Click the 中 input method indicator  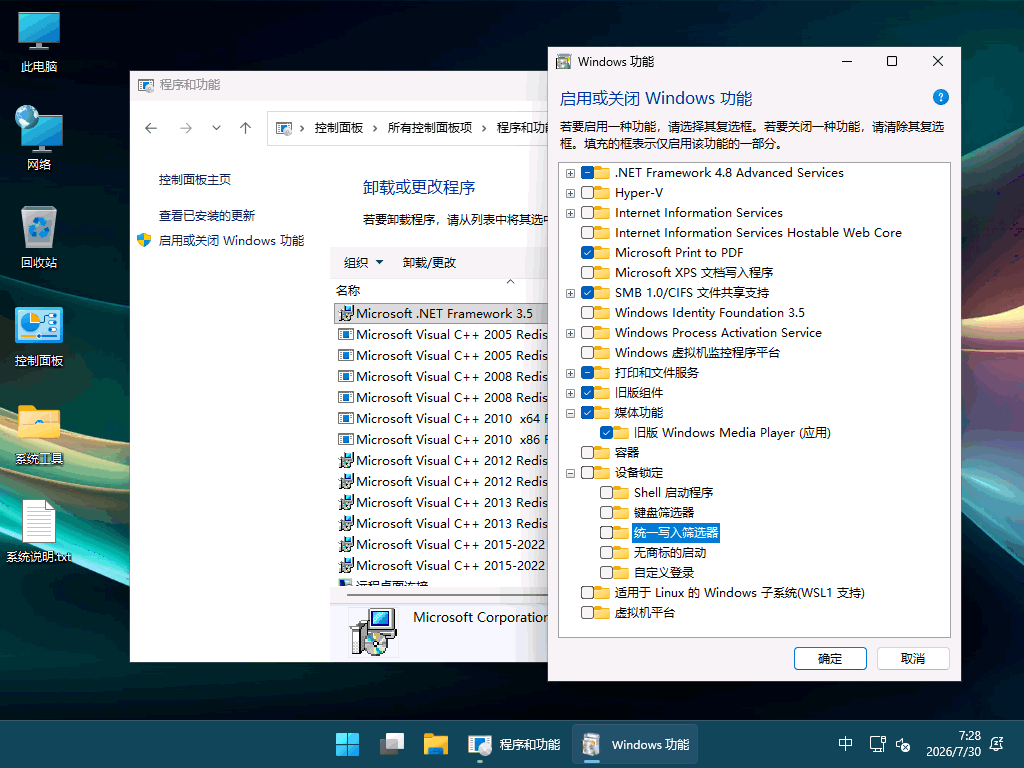[x=845, y=744]
